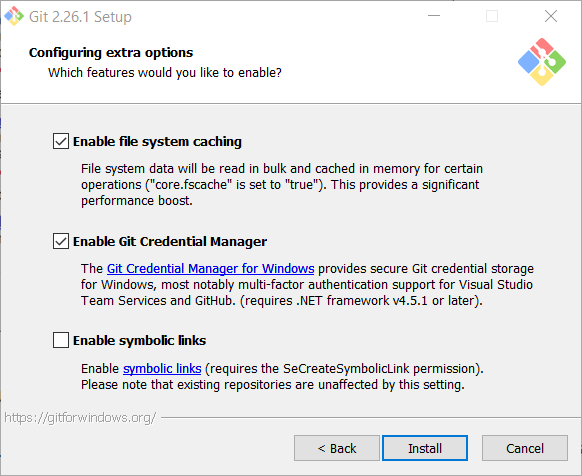The image size is (582, 476).
Task: Click the Configuring extra options heading
Action: tap(111, 53)
